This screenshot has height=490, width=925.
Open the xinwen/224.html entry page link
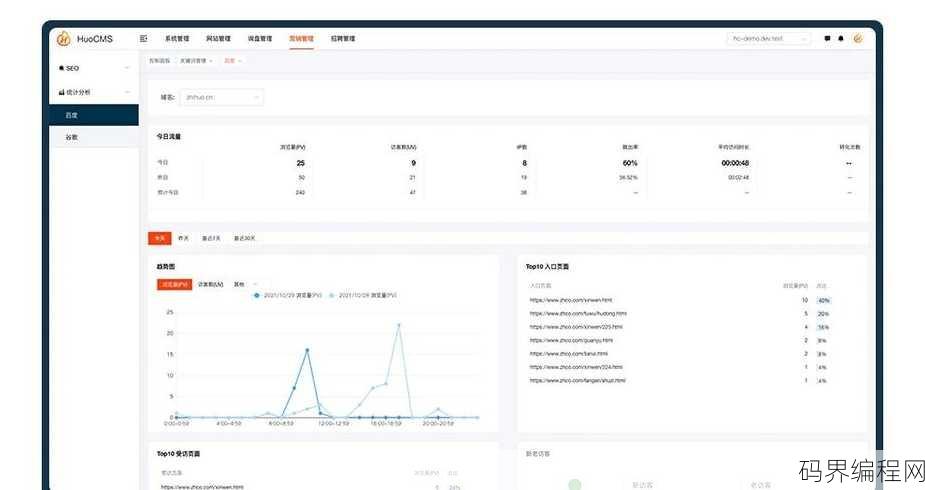click(576, 367)
